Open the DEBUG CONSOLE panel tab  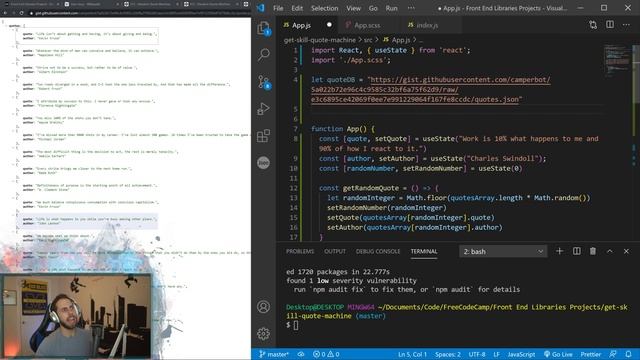point(378,251)
